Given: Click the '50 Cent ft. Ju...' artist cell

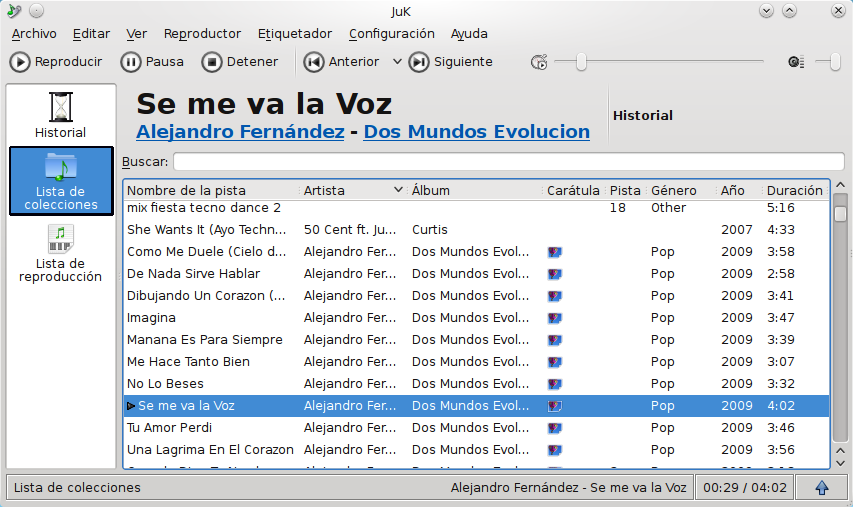Looking at the screenshot, I should click(x=350, y=230).
